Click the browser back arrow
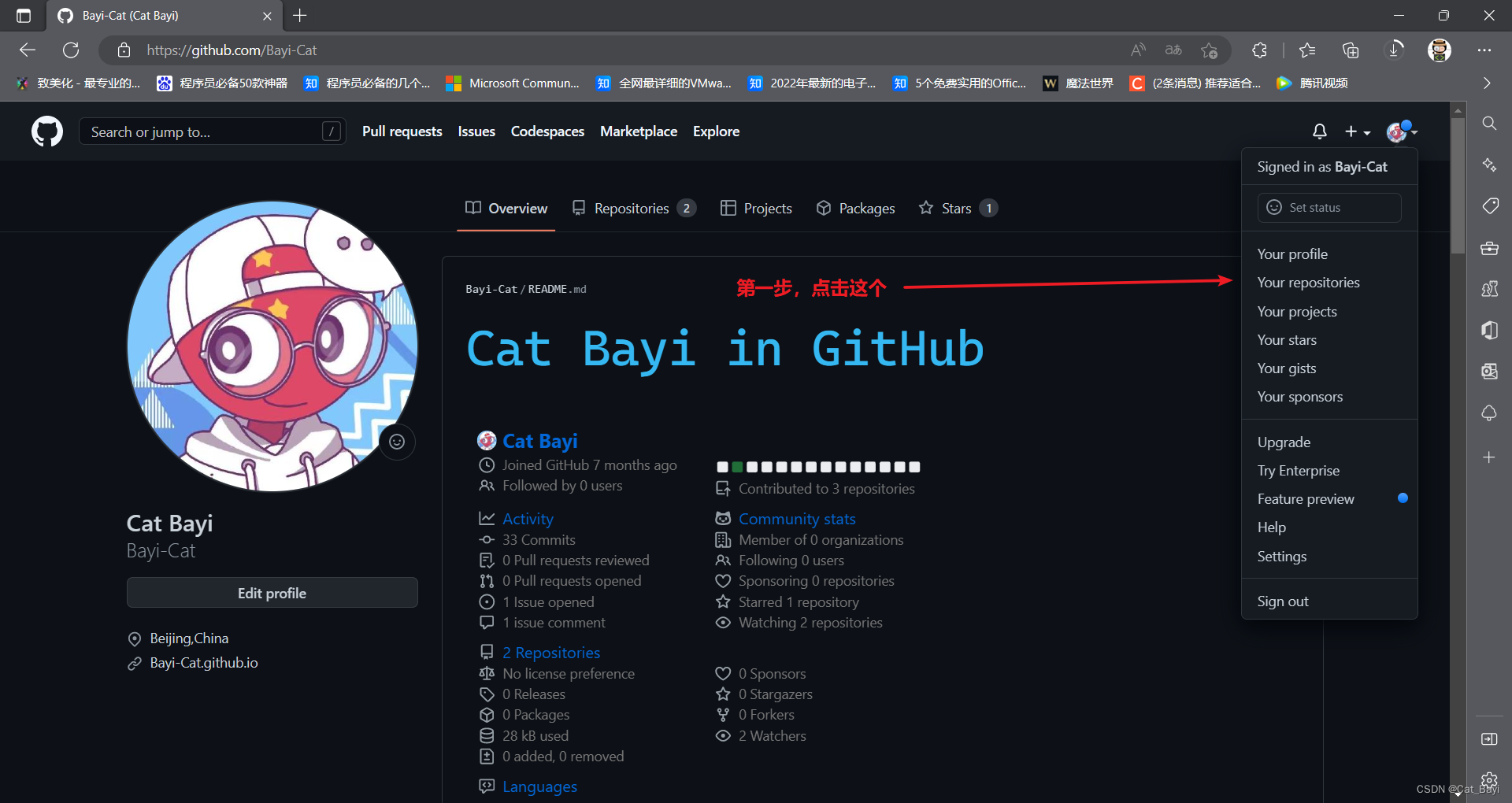 click(28, 50)
